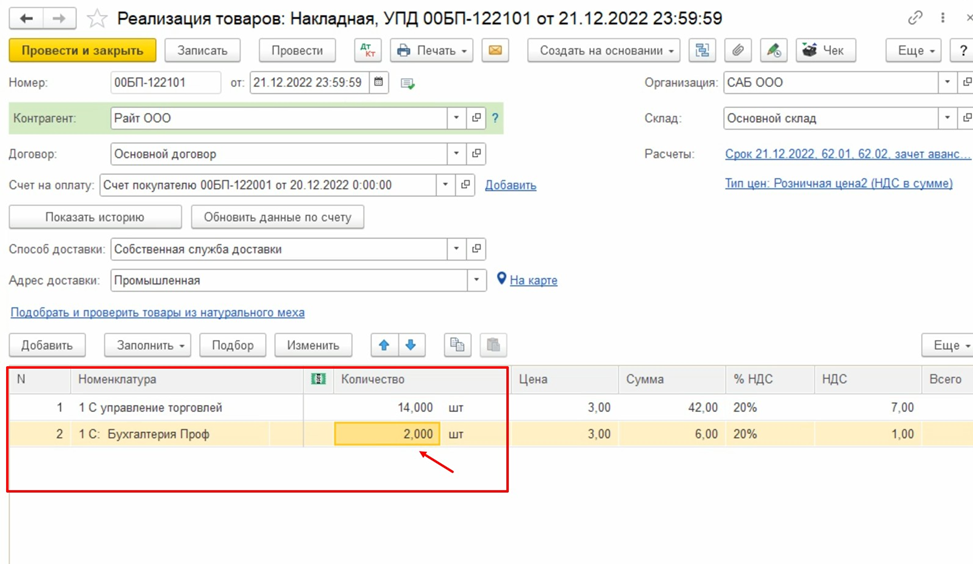Click the green pen signature icon
Screen dimensions: 973x564
tap(774, 50)
